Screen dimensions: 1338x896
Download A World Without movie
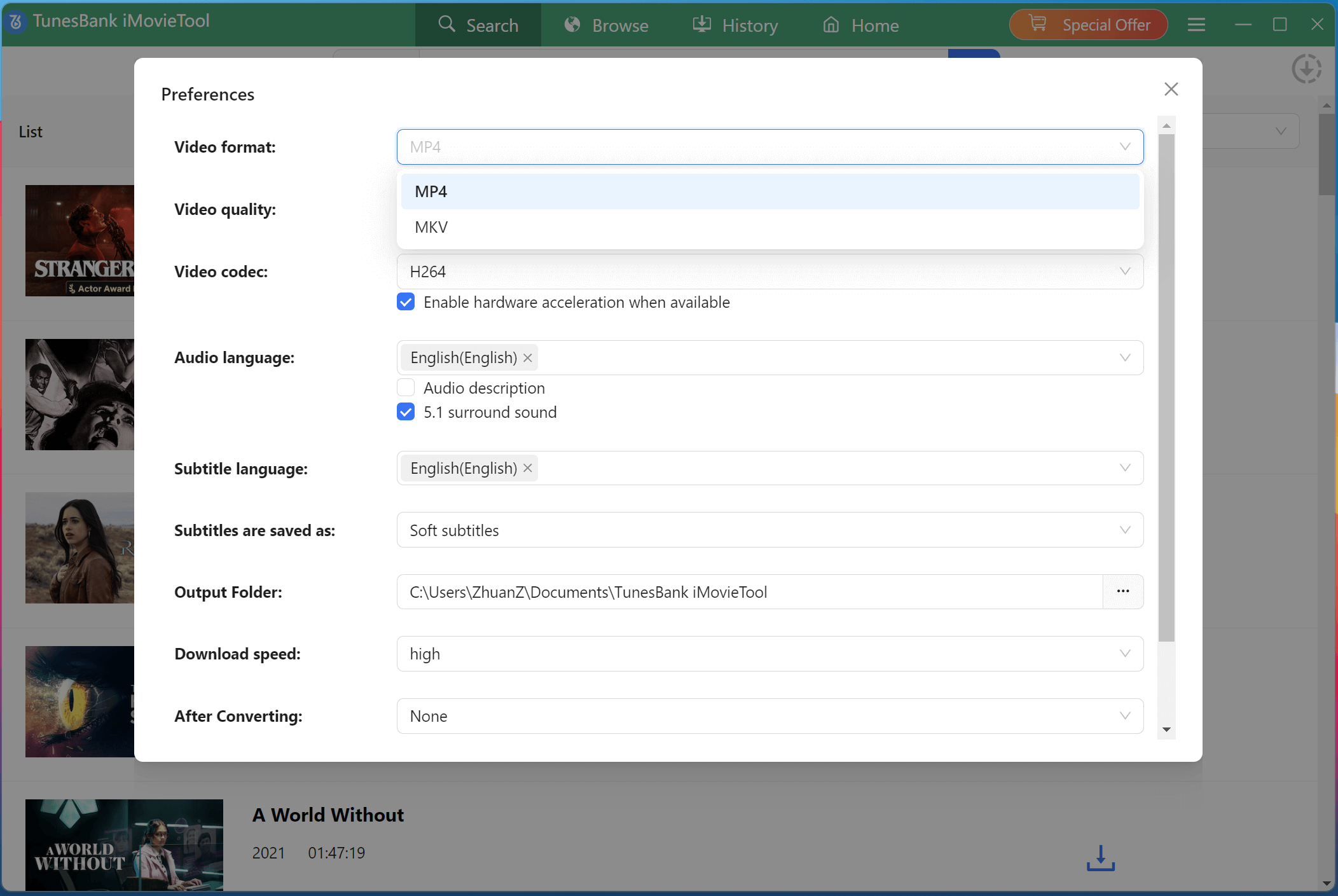(1100, 858)
